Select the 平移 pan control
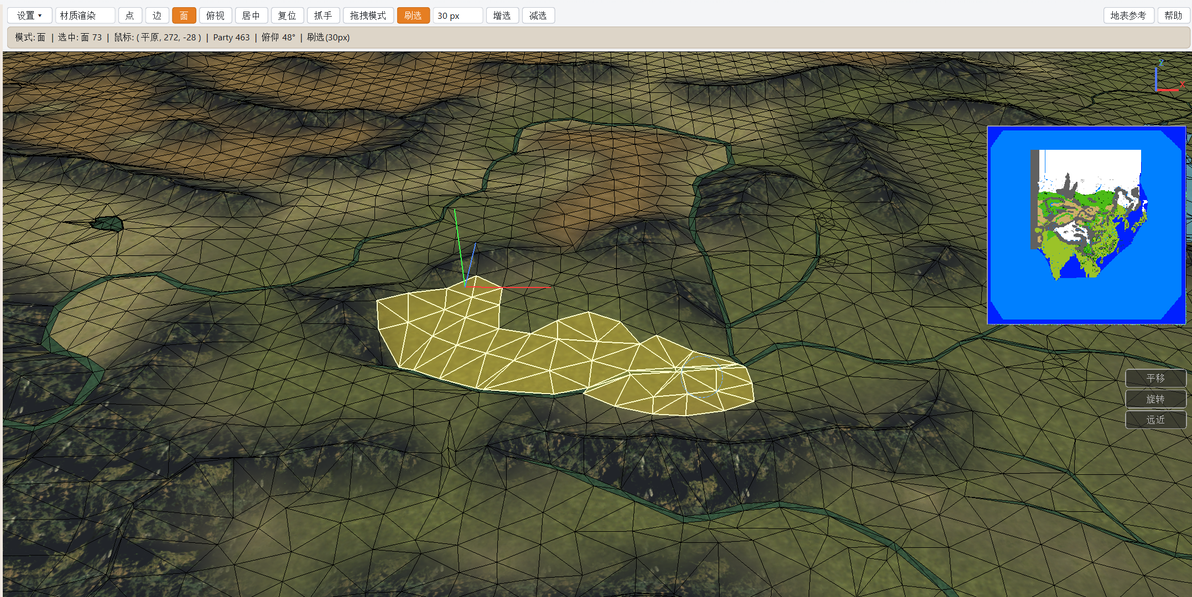The height and width of the screenshot is (597, 1192). tap(1156, 378)
